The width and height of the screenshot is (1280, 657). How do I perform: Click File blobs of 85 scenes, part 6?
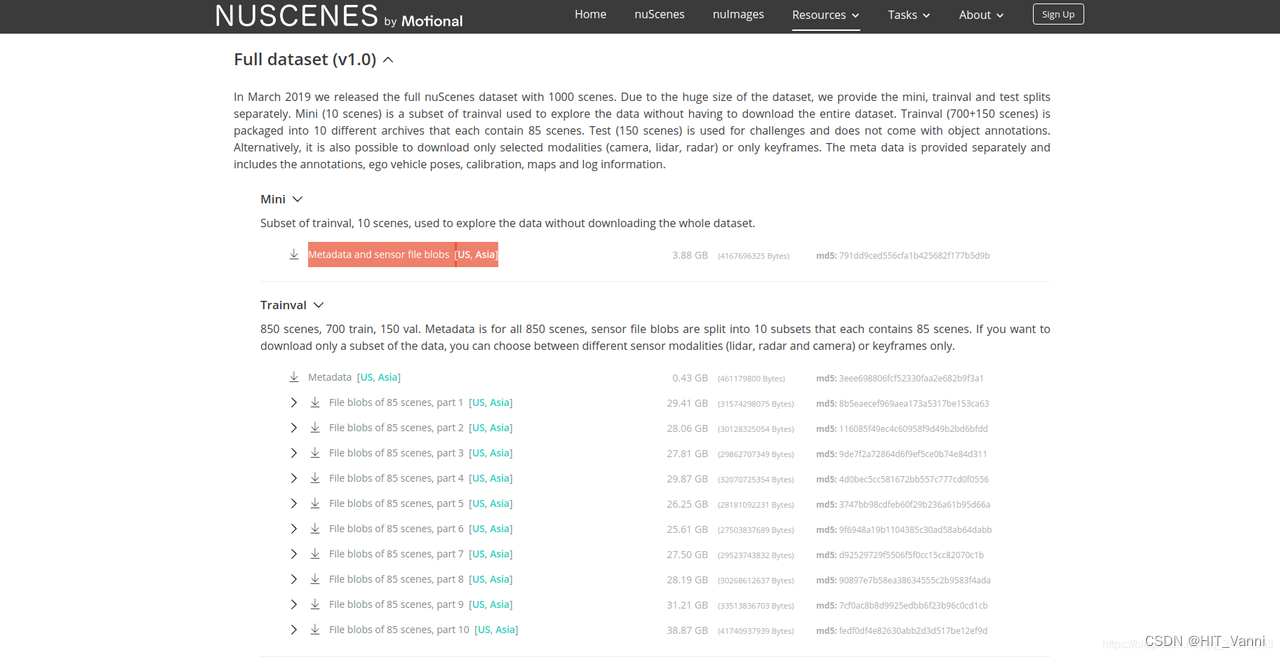[396, 529]
